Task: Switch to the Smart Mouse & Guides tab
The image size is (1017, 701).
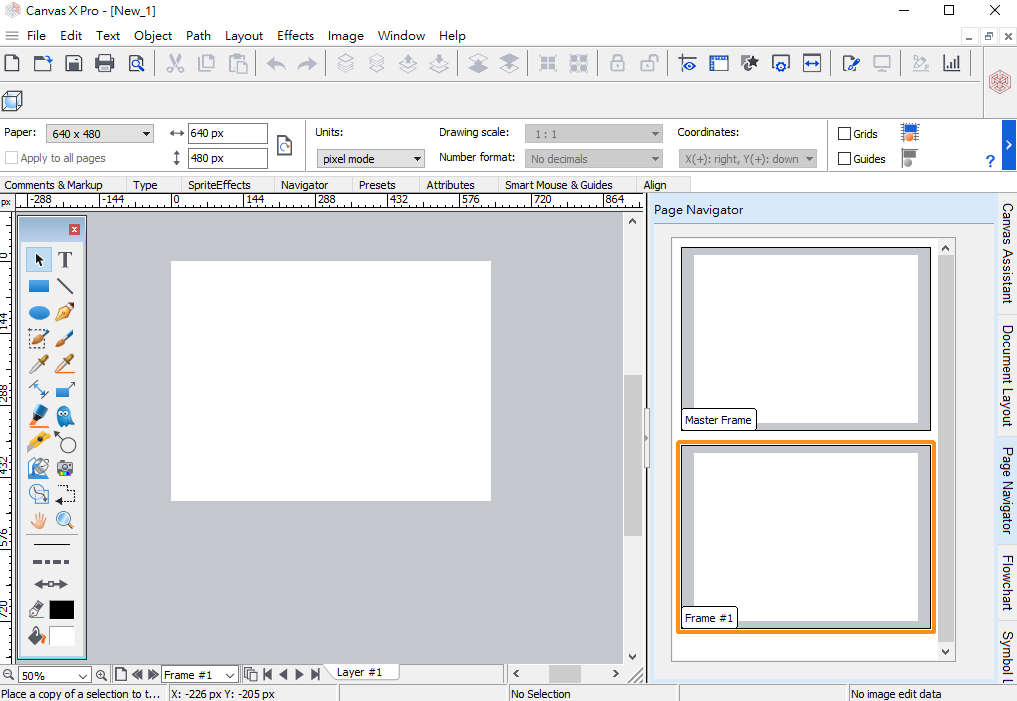Action: [x=558, y=185]
